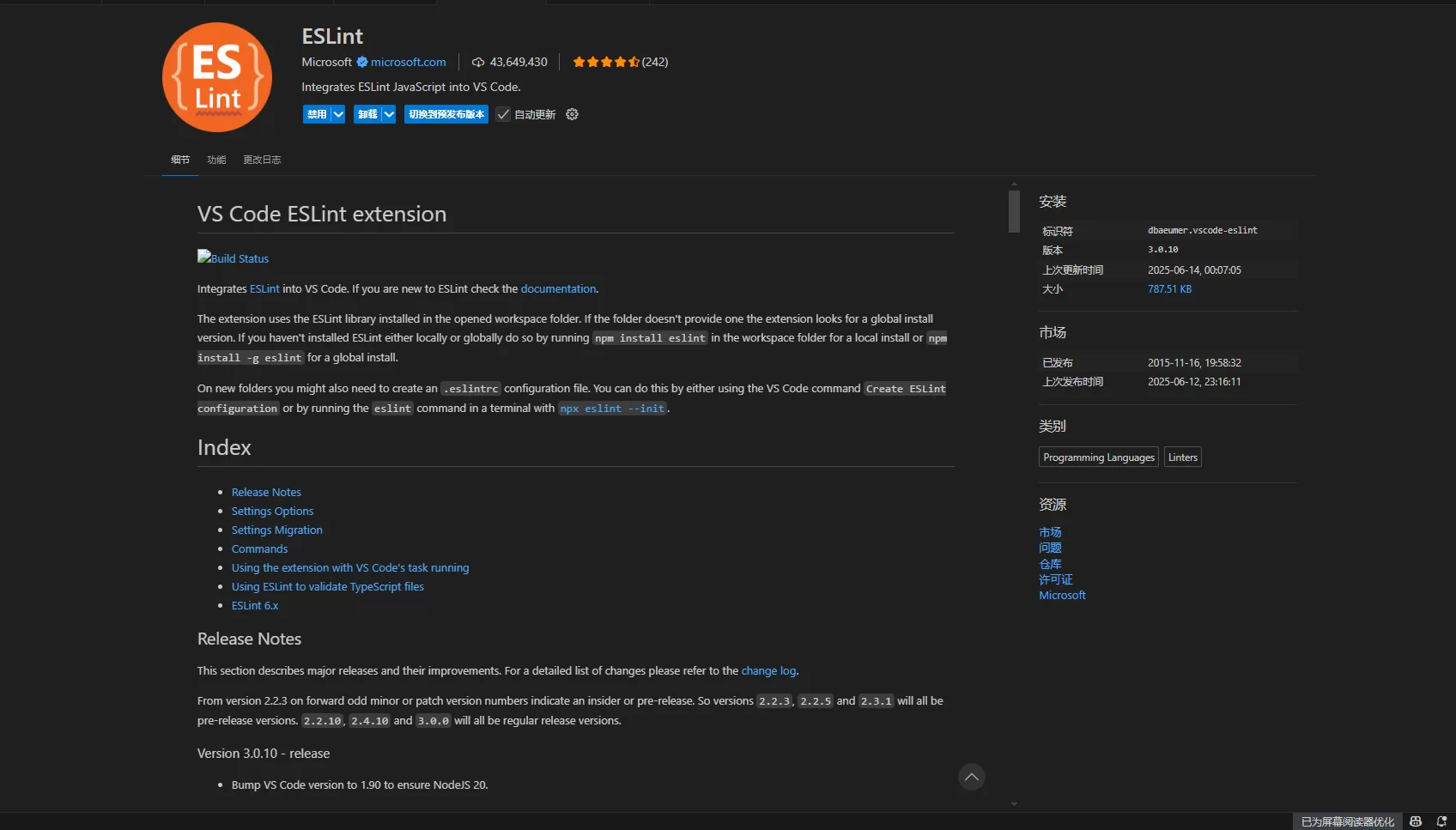The image size is (1456, 830).
Task: Click the scrollbar down arrow of the readme
Action: (1014, 804)
